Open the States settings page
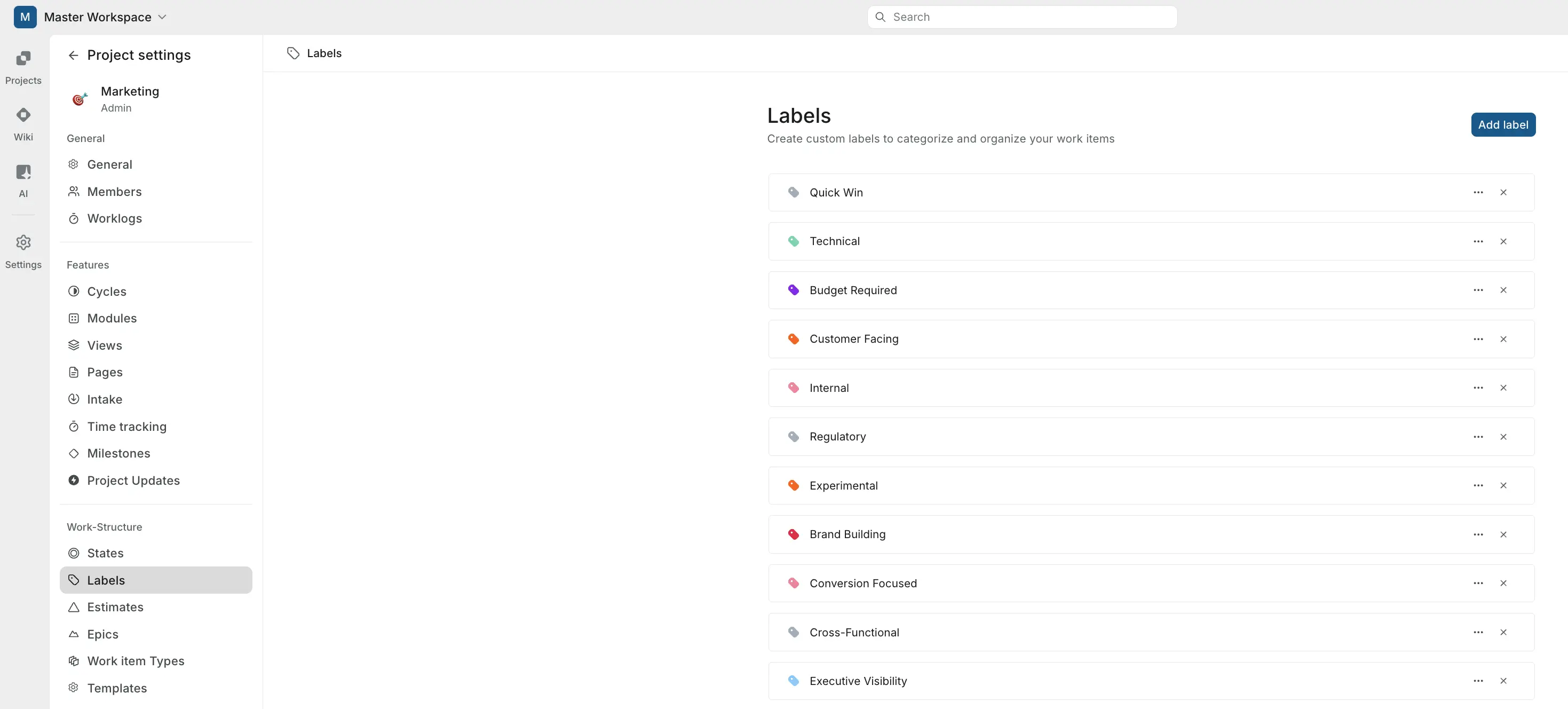Viewport: 1568px width, 709px height. point(105,553)
